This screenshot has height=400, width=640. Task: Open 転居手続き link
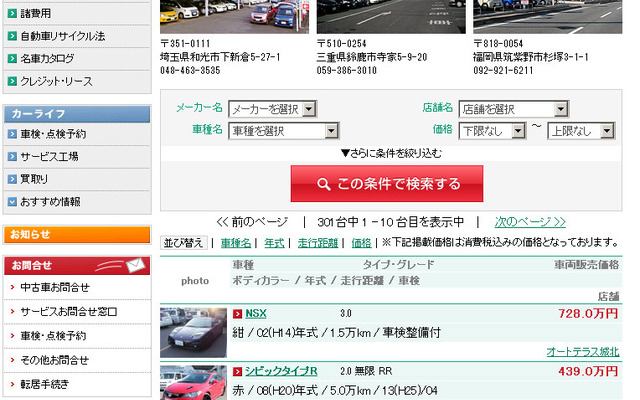coord(44,384)
